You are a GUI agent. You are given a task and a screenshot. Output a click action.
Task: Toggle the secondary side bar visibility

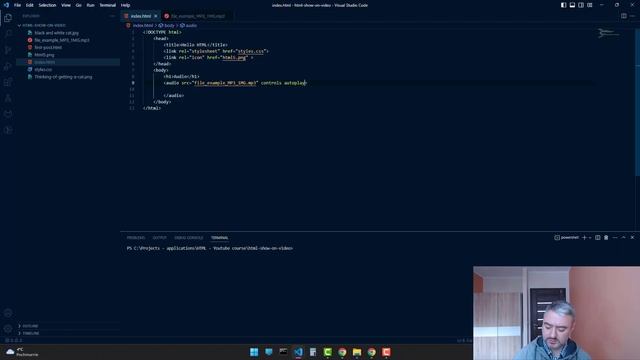[x=581, y=5]
